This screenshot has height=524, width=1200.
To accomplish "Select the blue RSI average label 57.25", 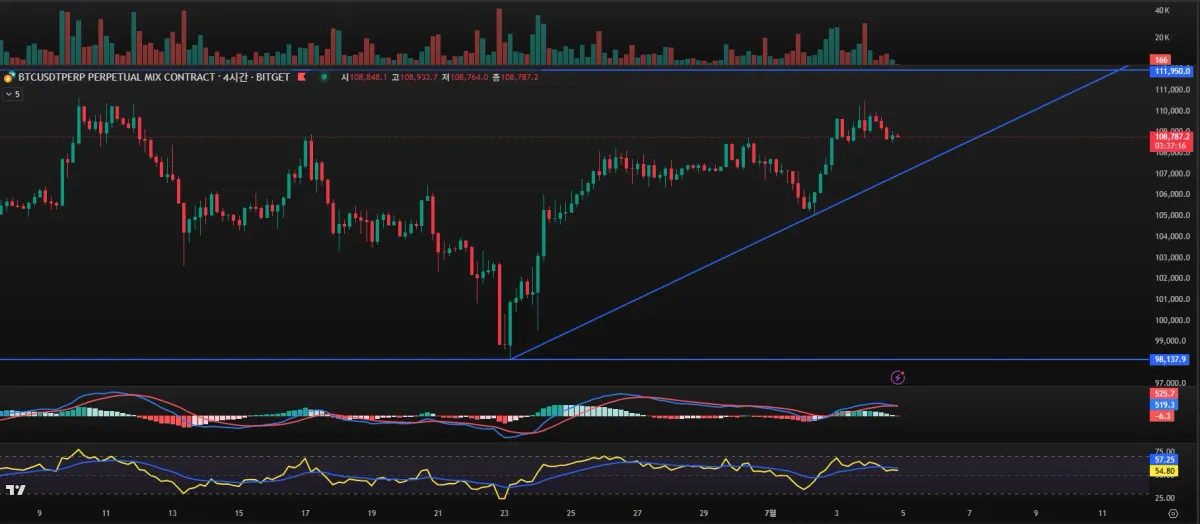I will point(1164,459).
